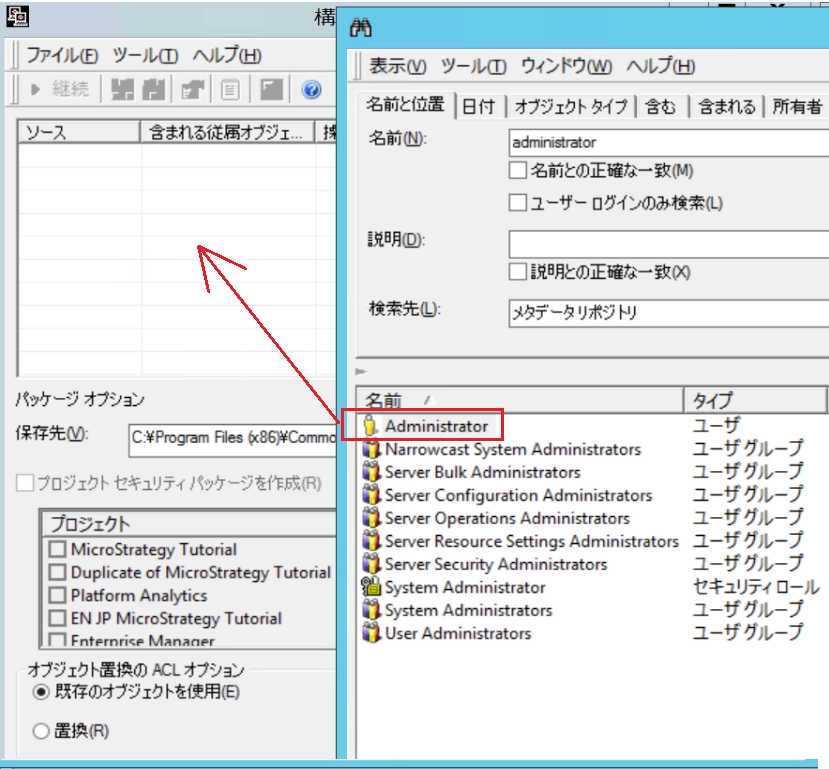829x769 pixels.
Task: Click the empty 説明(D) input field
Action: point(668,244)
